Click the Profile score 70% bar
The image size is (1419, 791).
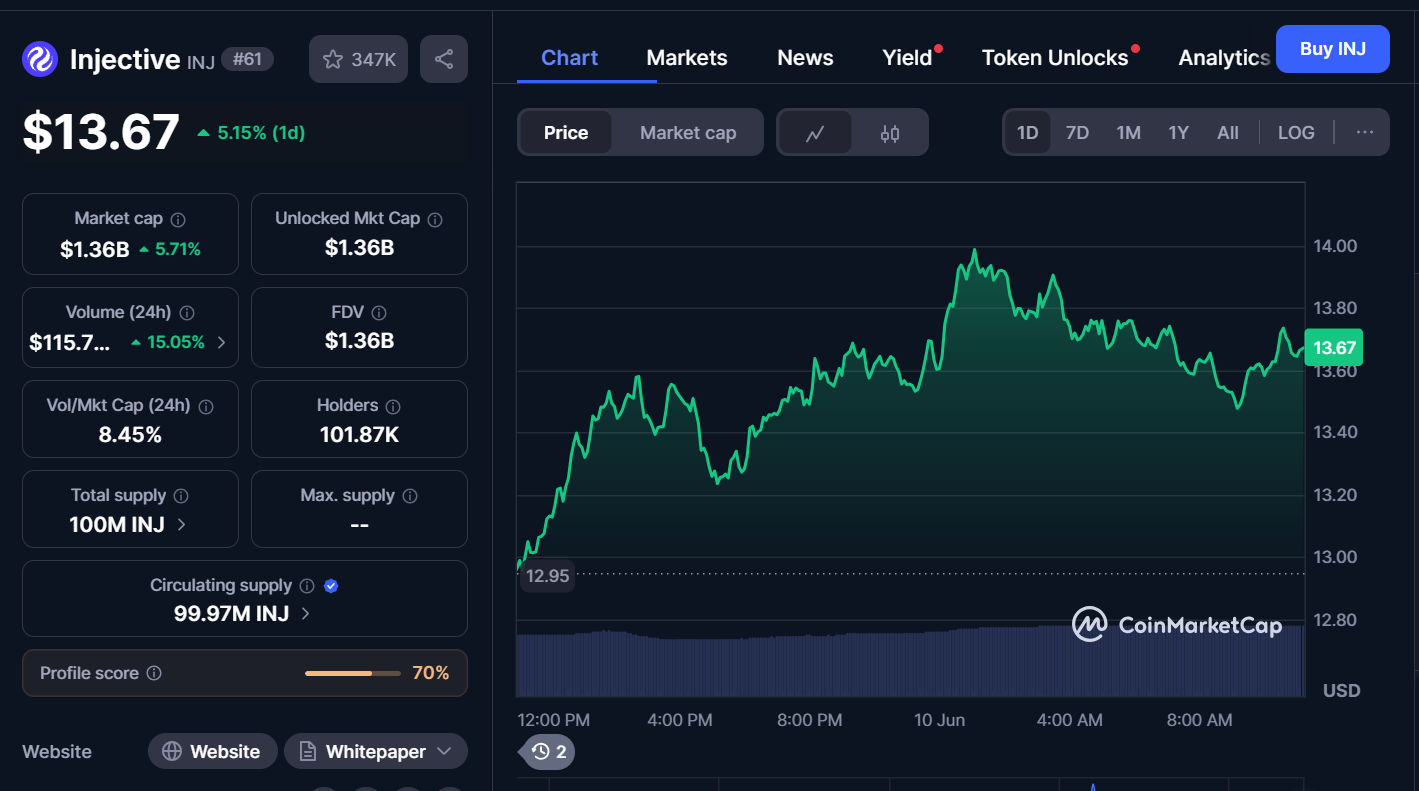point(352,673)
